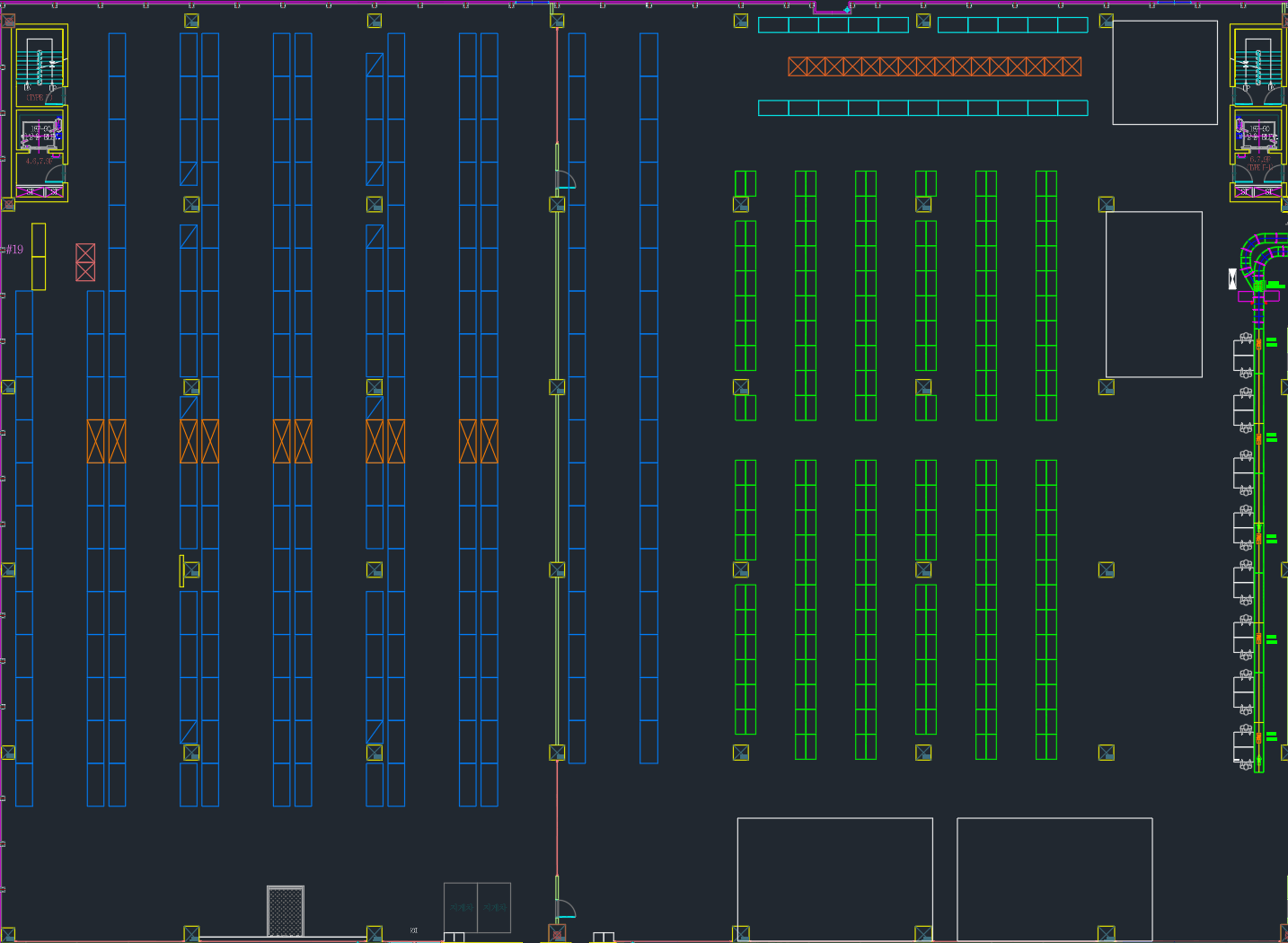Select the gray double box at bottom

pyautogui.click(x=477, y=908)
